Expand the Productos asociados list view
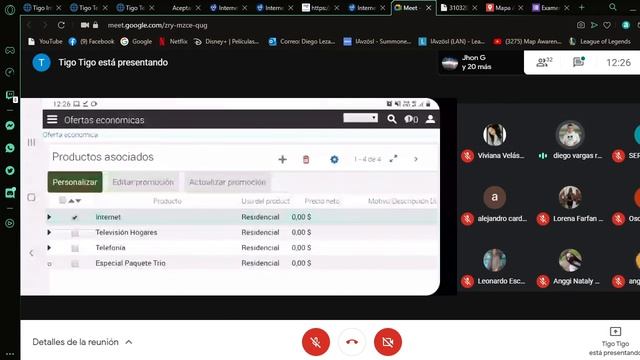 click(x=393, y=159)
